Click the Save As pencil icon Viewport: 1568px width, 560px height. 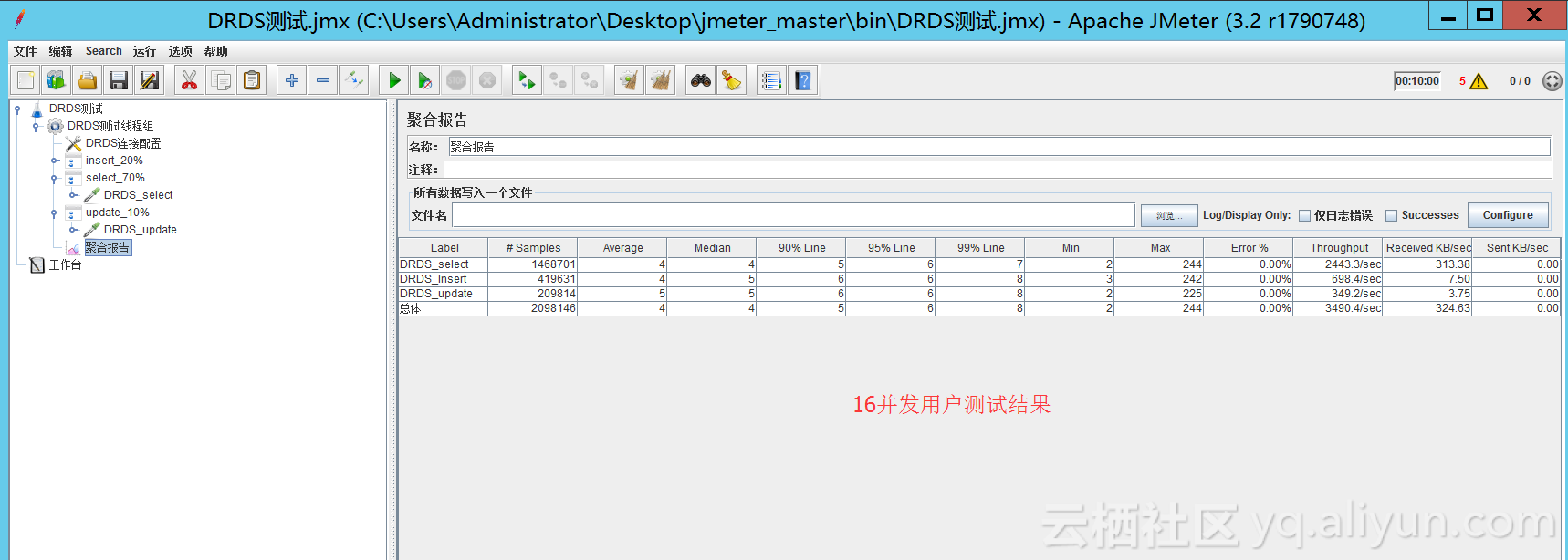click(x=150, y=80)
